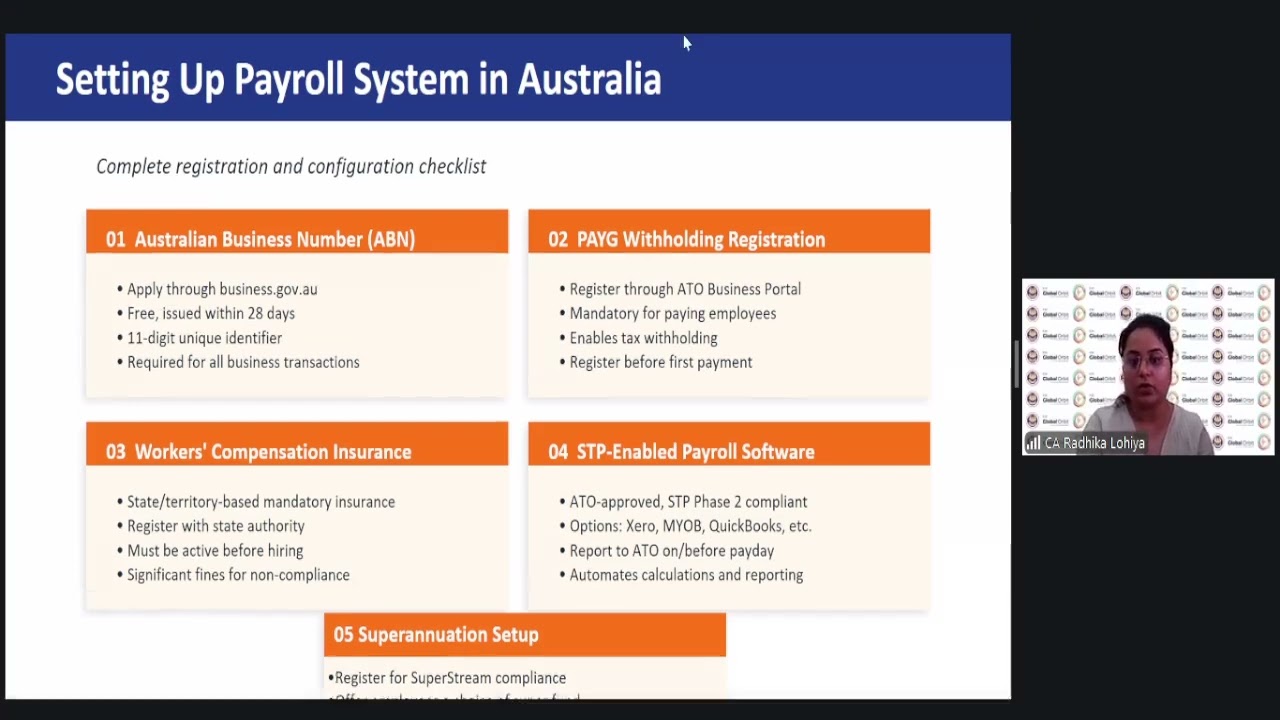Select the '04 STP-Enabled Payroll Software' header

(x=729, y=444)
